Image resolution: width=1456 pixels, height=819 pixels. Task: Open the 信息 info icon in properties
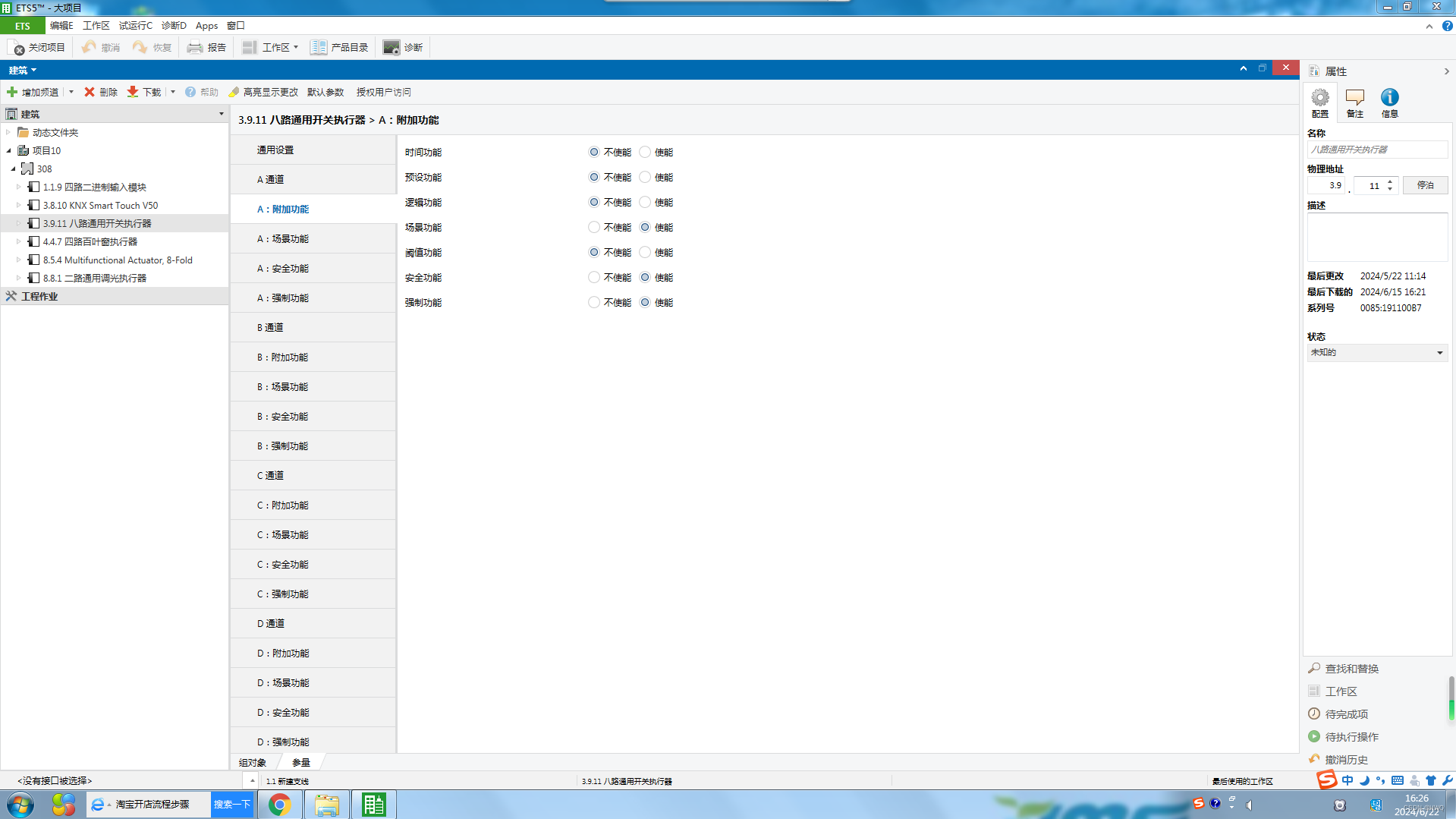pyautogui.click(x=1390, y=98)
